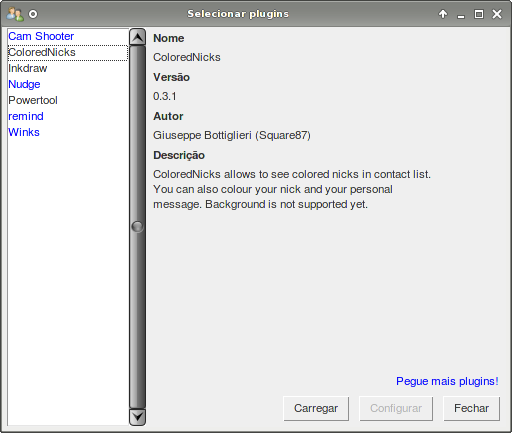Screen dimensions: 512x433
Task: Click version value 0.3.1
Action: [x=165, y=96]
